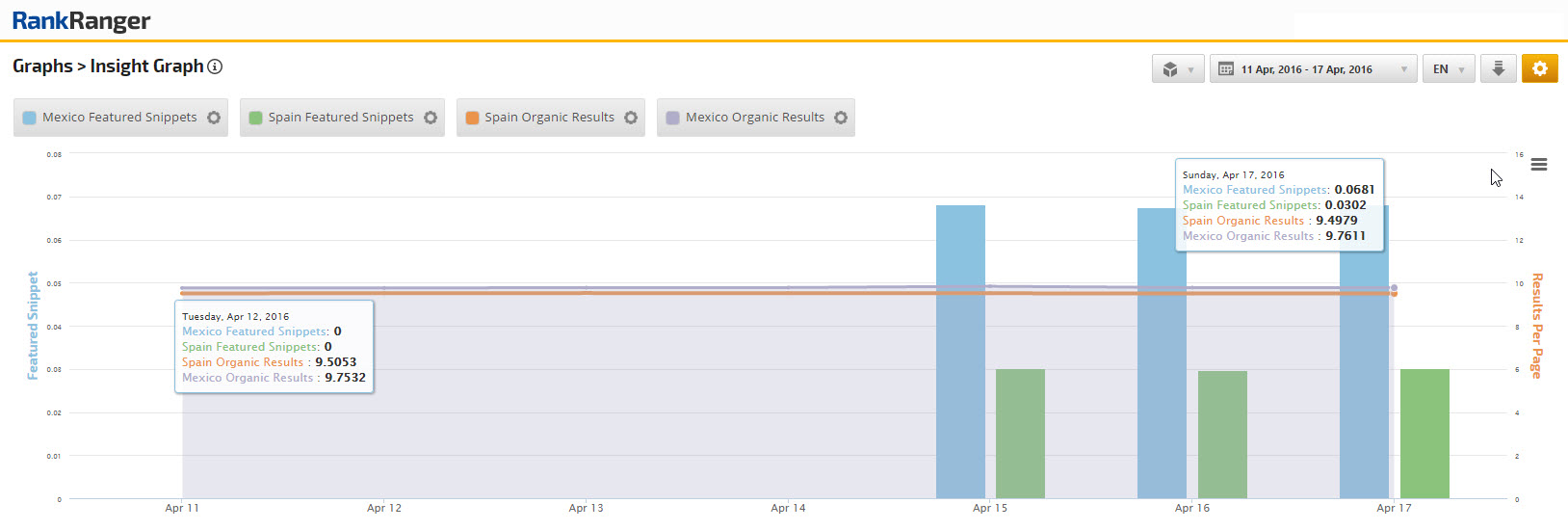Open gear settings for Mexico Featured Snippets
The image size is (1568, 530).
(214, 118)
